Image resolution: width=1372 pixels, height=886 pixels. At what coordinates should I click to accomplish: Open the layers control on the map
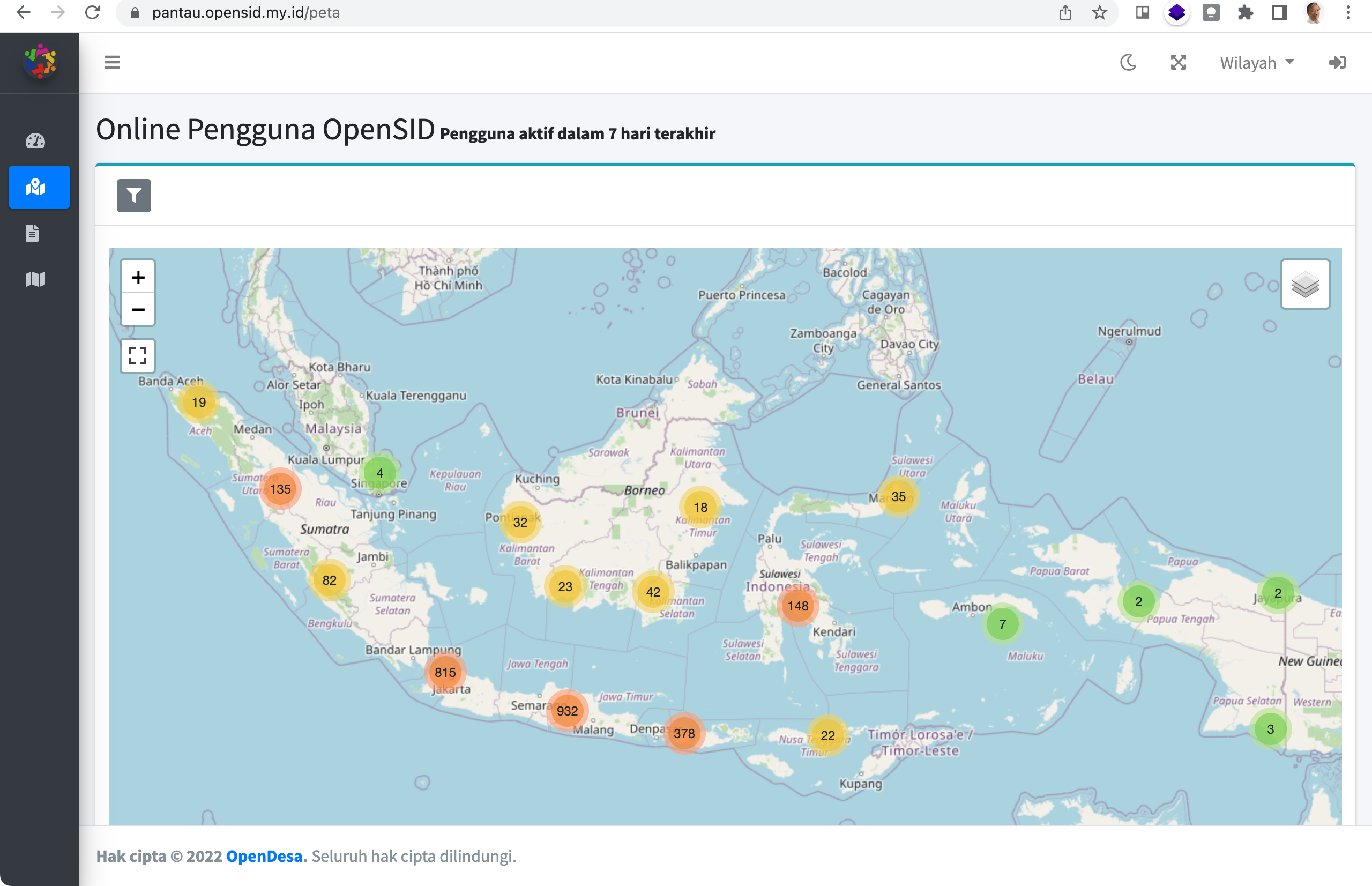pyautogui.click(x=1306, y=284)
